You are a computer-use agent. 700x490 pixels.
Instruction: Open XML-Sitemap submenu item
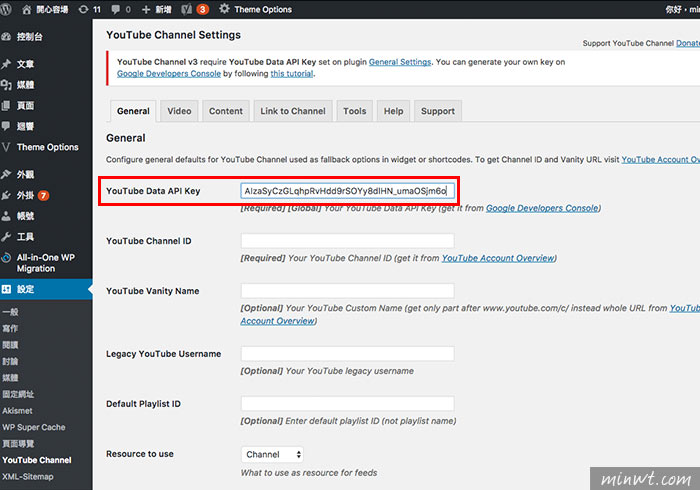coord(28,477)
